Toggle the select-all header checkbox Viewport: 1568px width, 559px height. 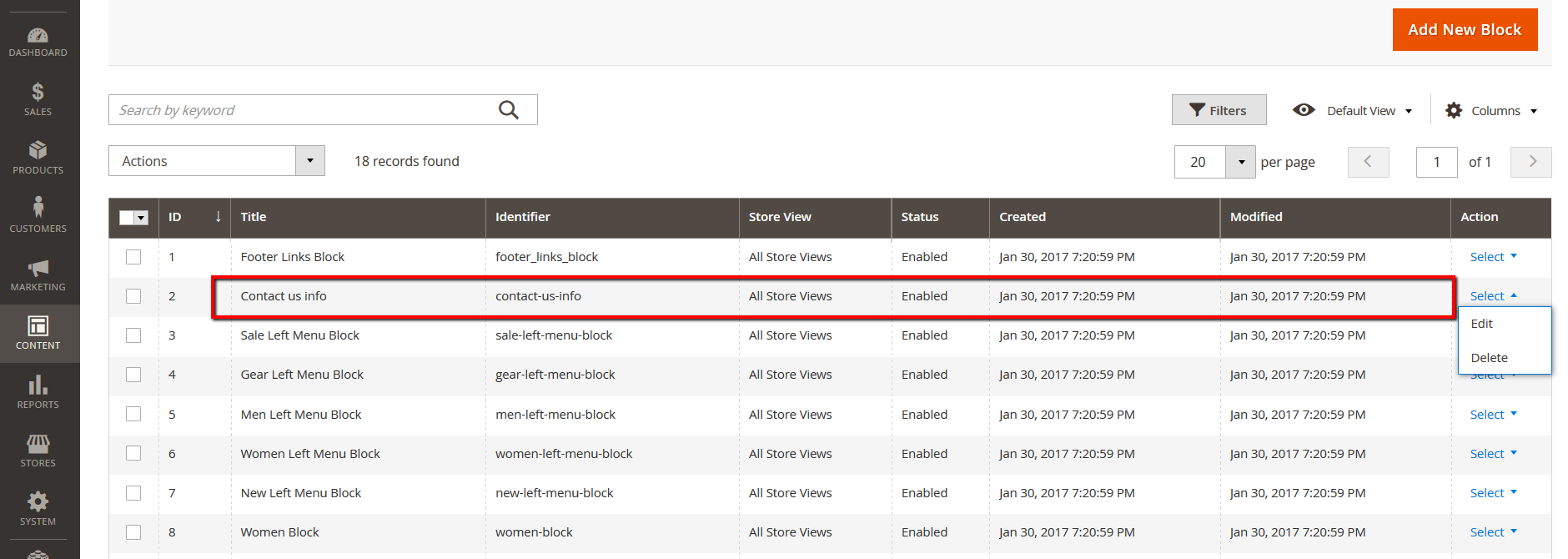pyautogui.click(x=126, y=218)
